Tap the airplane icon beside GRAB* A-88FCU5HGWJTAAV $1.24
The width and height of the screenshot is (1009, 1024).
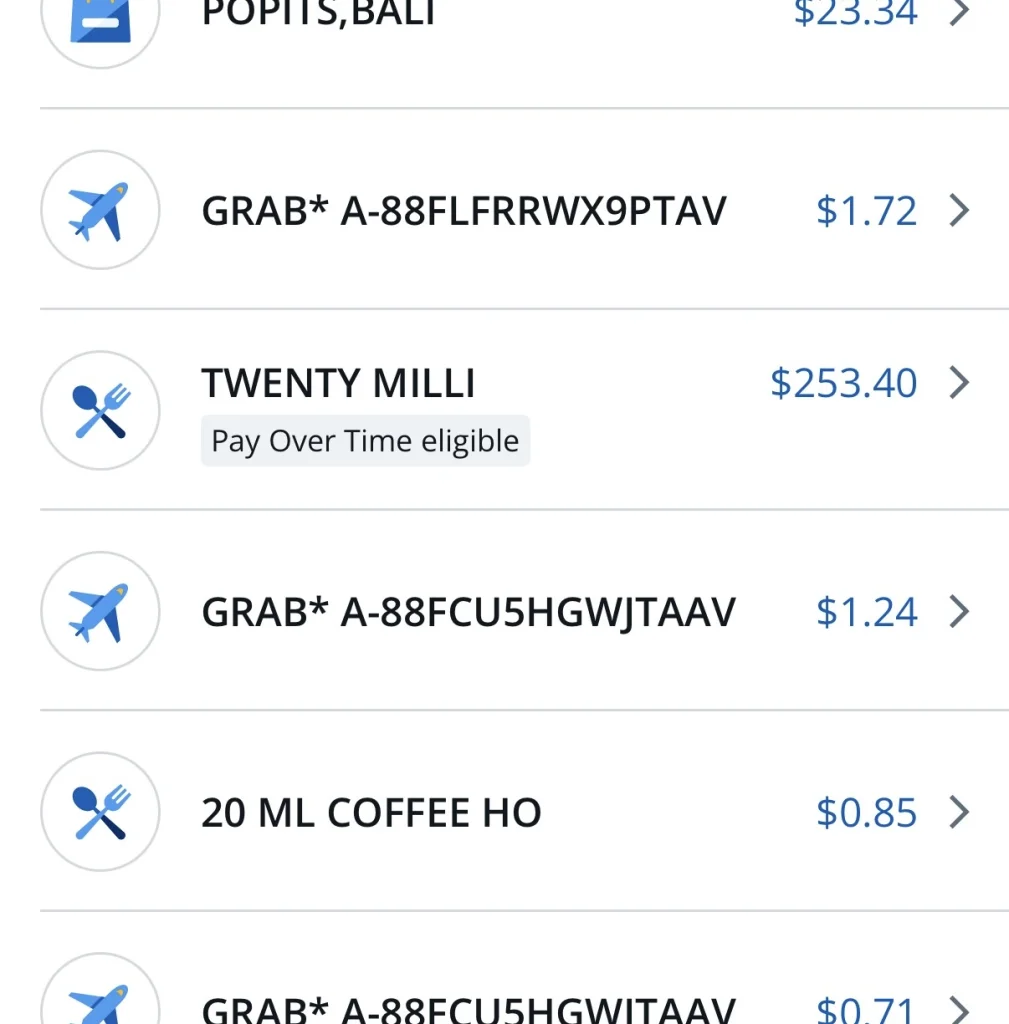tap(100, 611)
